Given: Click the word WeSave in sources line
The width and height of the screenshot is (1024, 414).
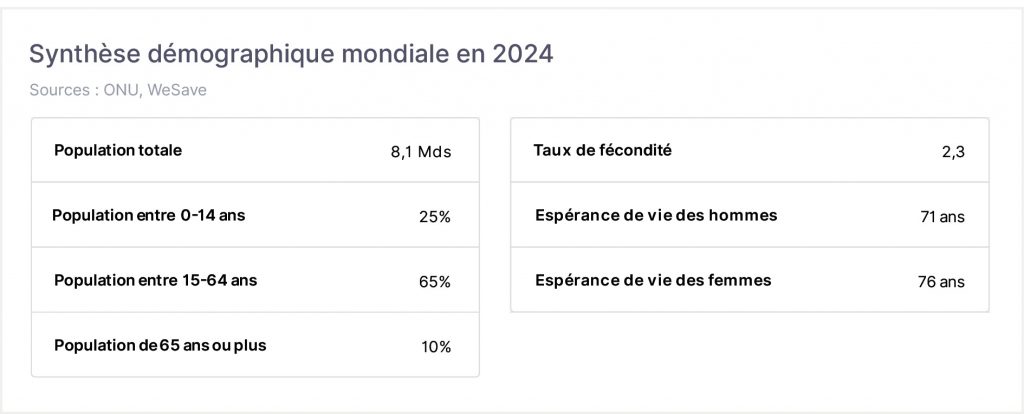Looking at the screenshot, I should pyautogui.click(x=177, y=90).
